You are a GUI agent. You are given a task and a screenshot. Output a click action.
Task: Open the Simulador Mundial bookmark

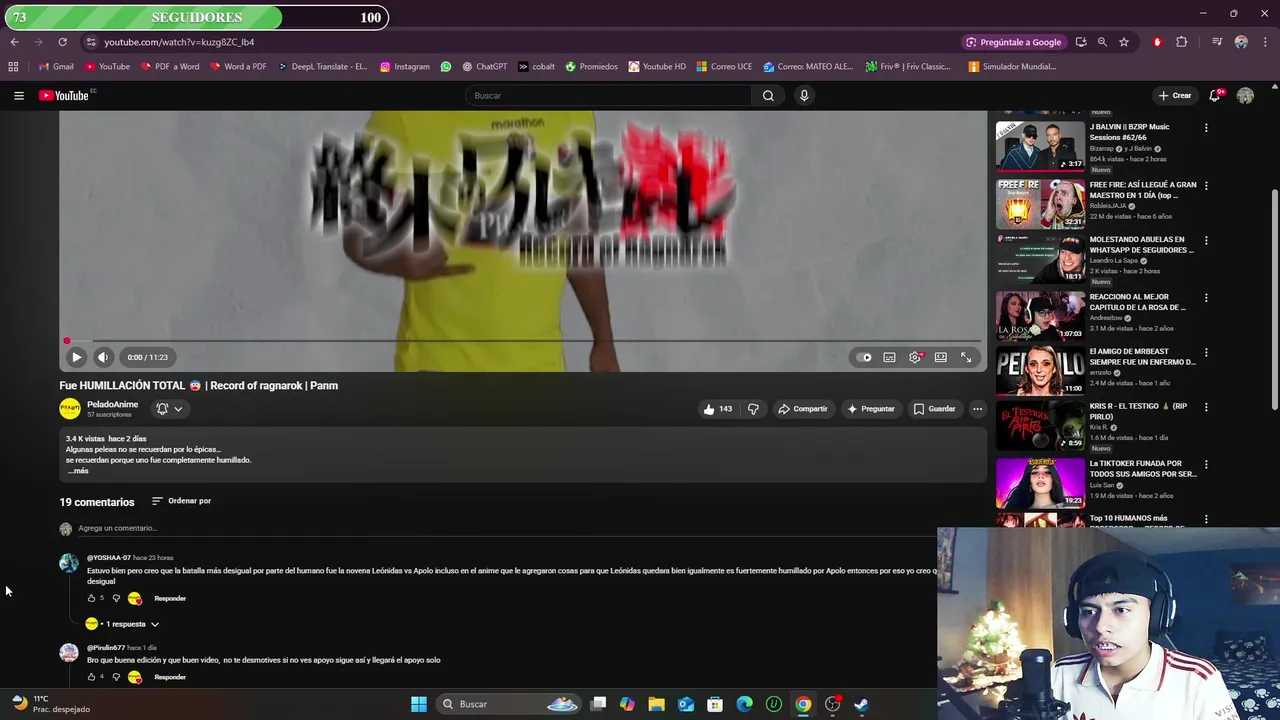[x=1012, y=66]
